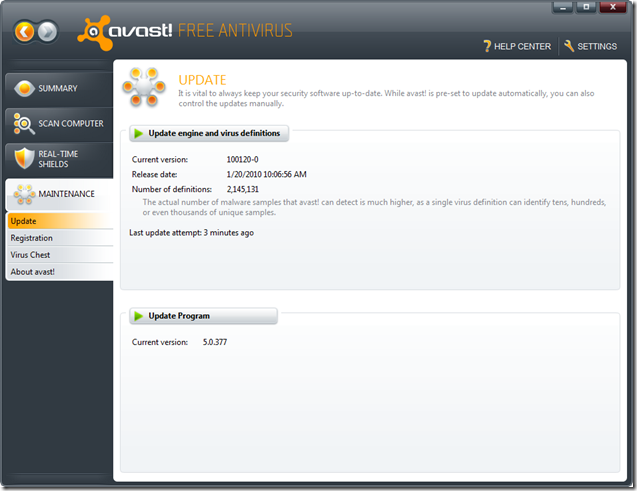The width and height of the screenshot is (637, 491).
Task: Open Help Center question mark icon
Action: click(487, 46)
